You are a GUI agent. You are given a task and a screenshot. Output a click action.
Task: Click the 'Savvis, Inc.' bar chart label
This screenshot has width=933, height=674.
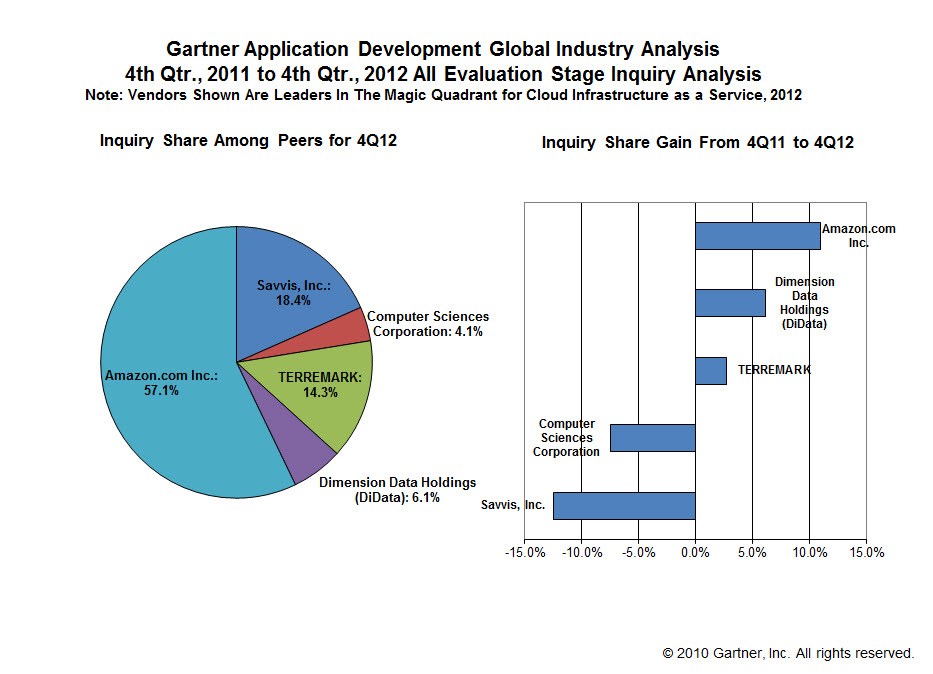click(x=513, y=505)
